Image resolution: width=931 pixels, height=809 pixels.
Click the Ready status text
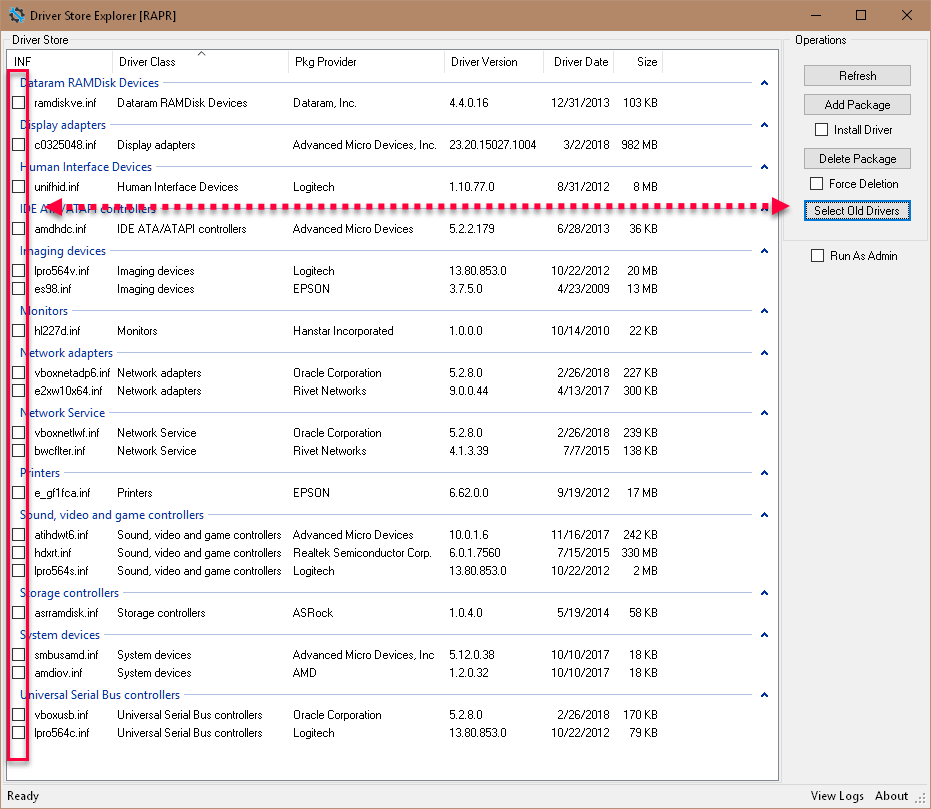tap(23, 796)
